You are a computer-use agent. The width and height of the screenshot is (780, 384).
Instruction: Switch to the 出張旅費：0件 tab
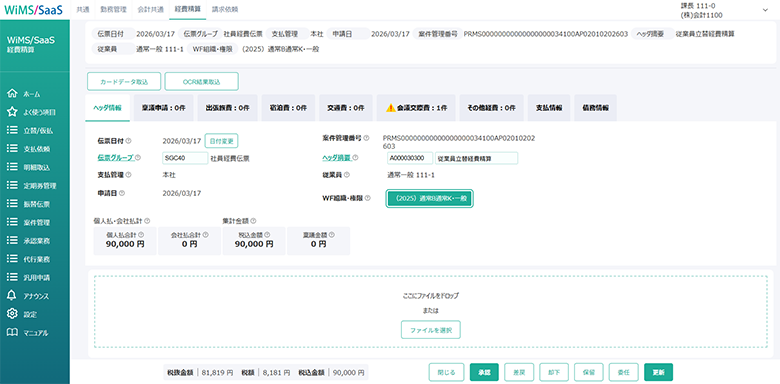(x=227, y=108)
